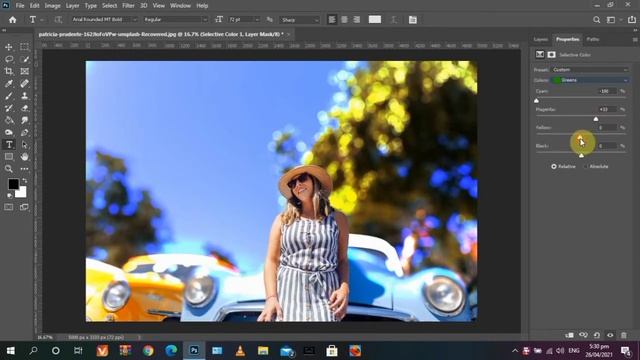Select the Frame tool
640x360 pixels.
click(x=24, y=71)
